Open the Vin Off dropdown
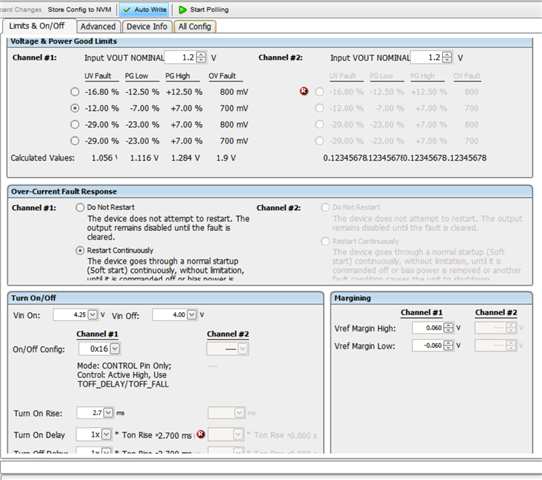The width and height of the screenshot is (542, 480). coord(192,314)
